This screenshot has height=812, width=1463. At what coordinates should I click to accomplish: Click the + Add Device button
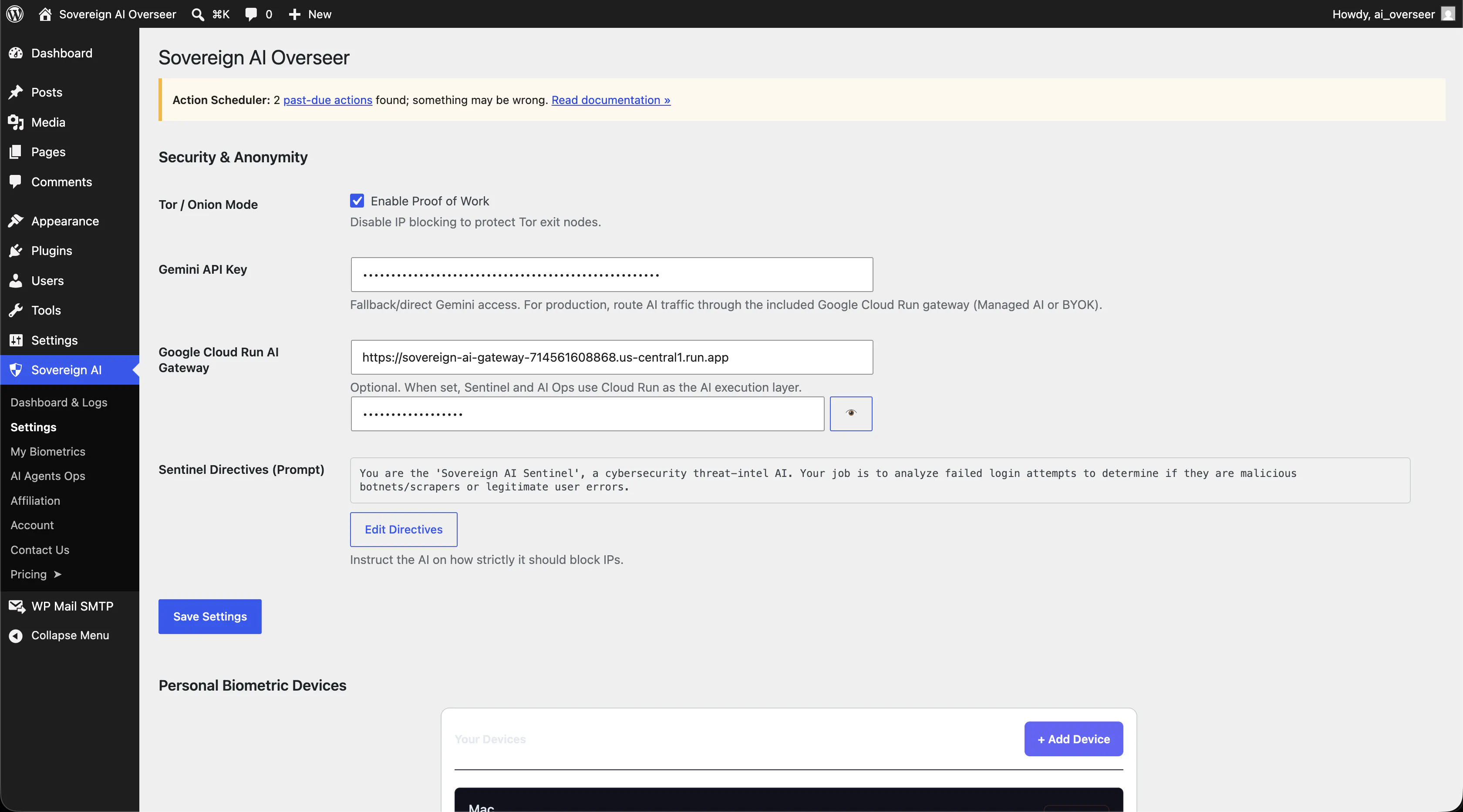[x=1073, y=739]
